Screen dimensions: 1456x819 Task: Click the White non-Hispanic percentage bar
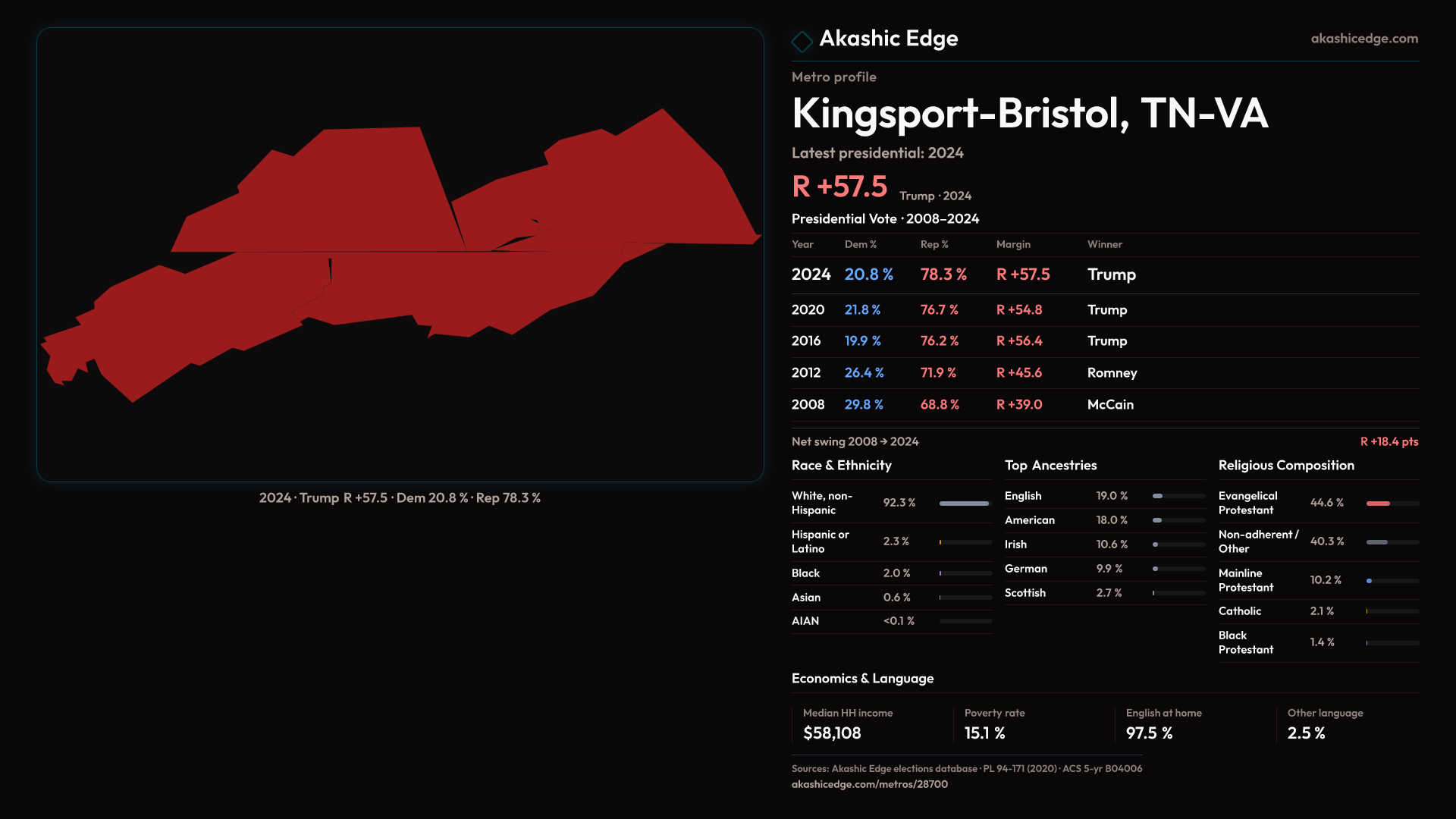tap(965, 504)
